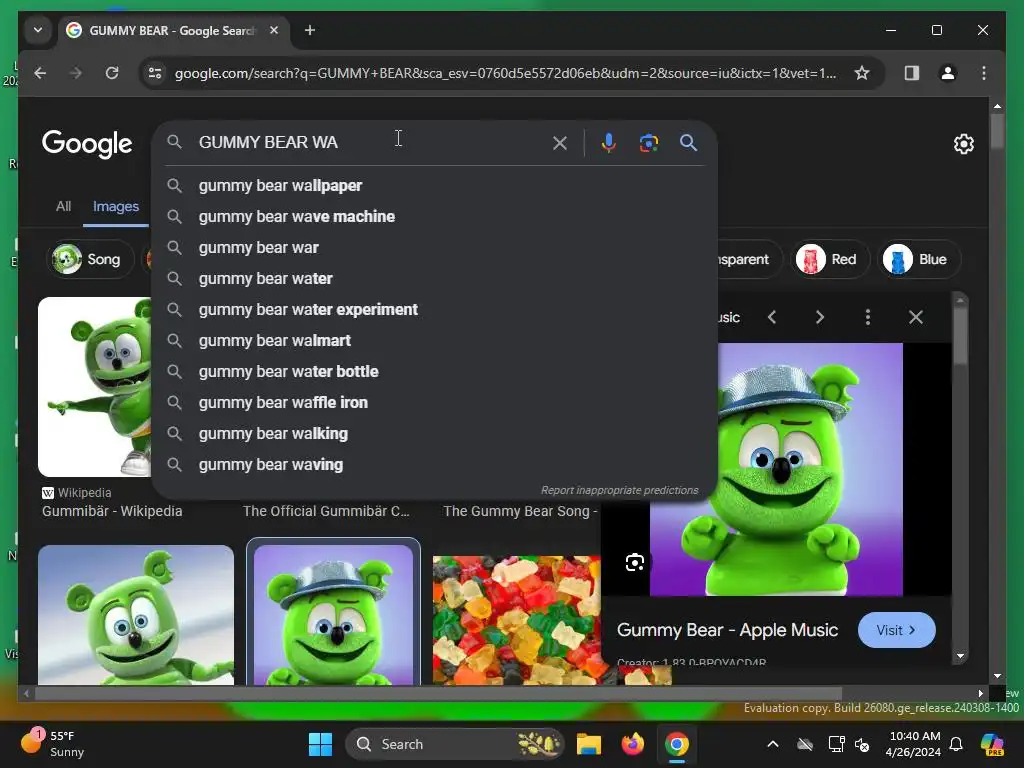The height and width of the screenshot is (768, 1024).
Task: Click the page vertical scrollbar thumb
Action: coord(997,131)
